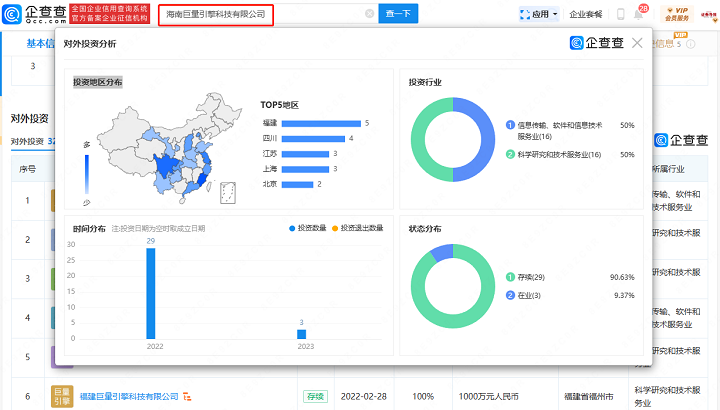Click the 企查查 logo in the dialog header

(596, 43)
